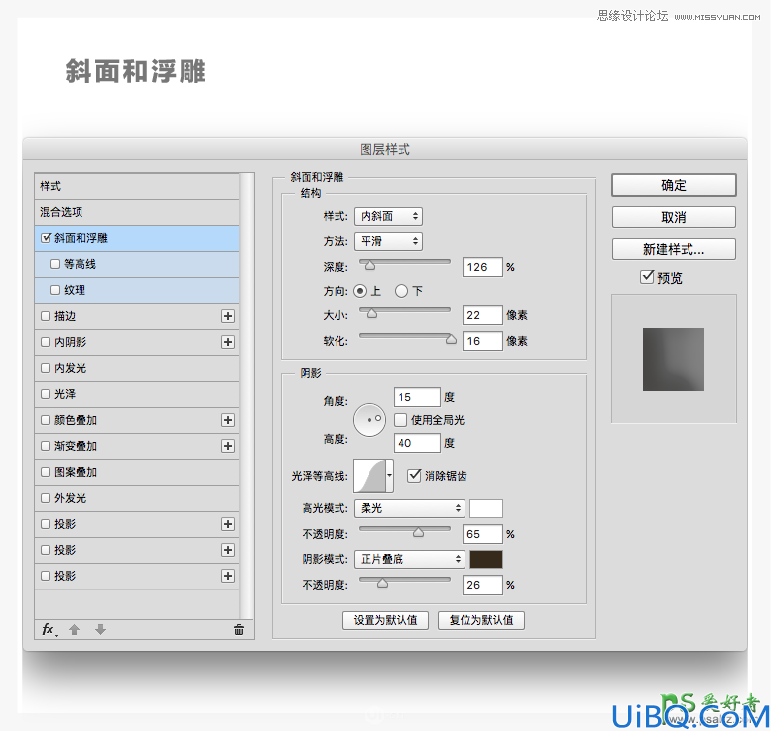The height and width of the screenshot is (731, 771).
Task: Click the 取消 button
Action: [674, 217]
